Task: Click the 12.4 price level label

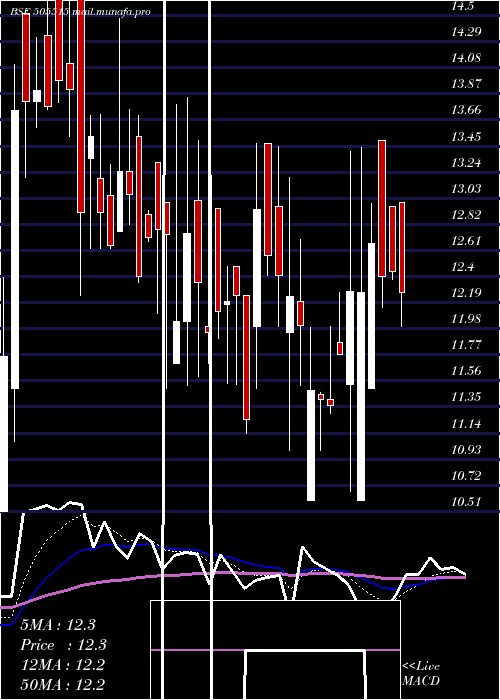Action: point(464,267)
